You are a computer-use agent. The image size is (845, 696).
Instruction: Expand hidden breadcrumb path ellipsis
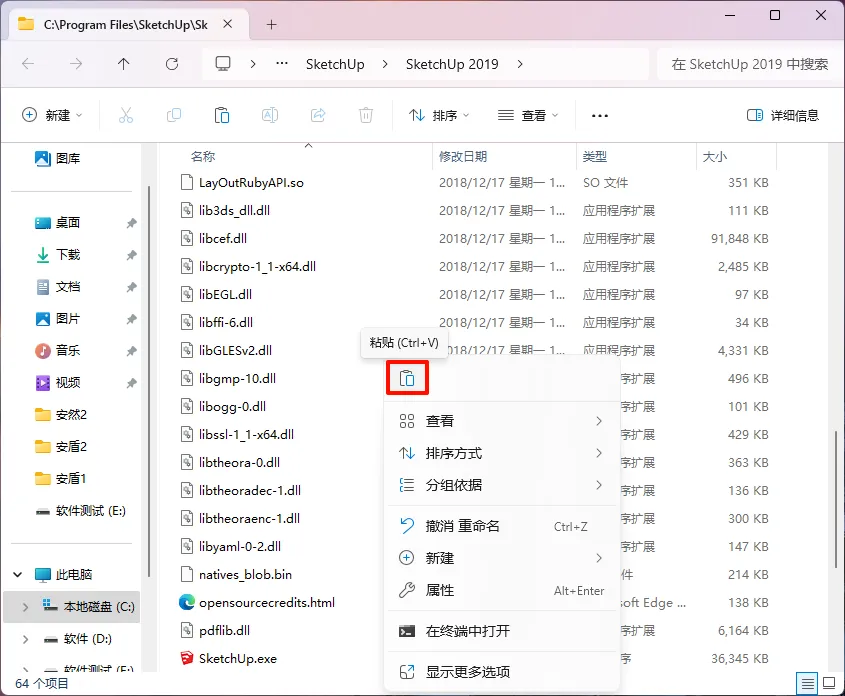pyautogui.click(x=281, y=64)
